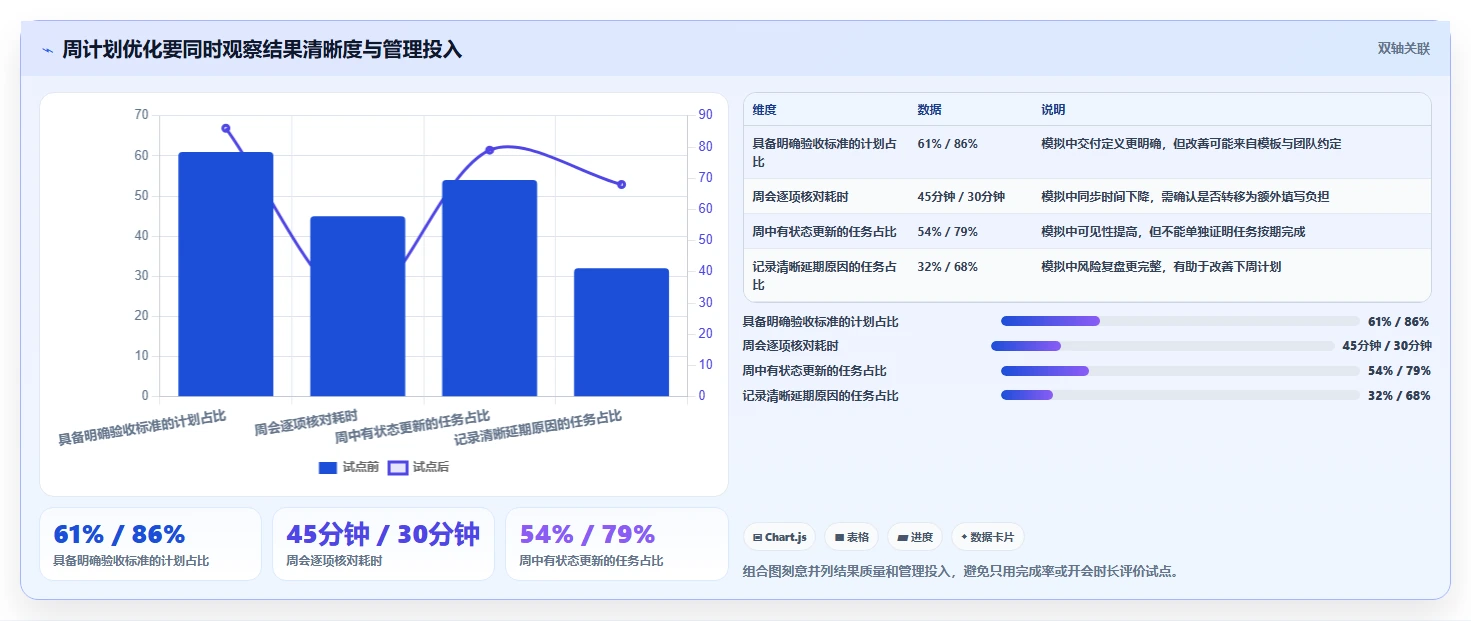
Task: Click table cell 周中有状态更新的任务占比
Action: click(x=824, y=232)
